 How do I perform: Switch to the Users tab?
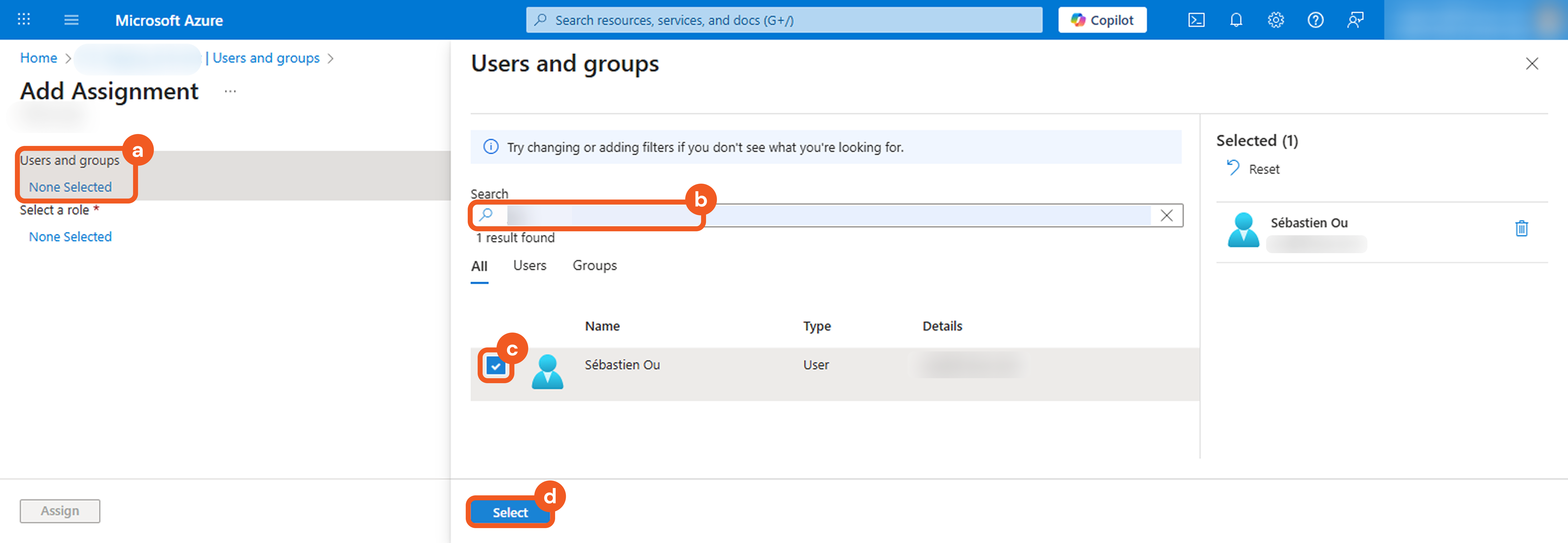[x=529, y=265]
